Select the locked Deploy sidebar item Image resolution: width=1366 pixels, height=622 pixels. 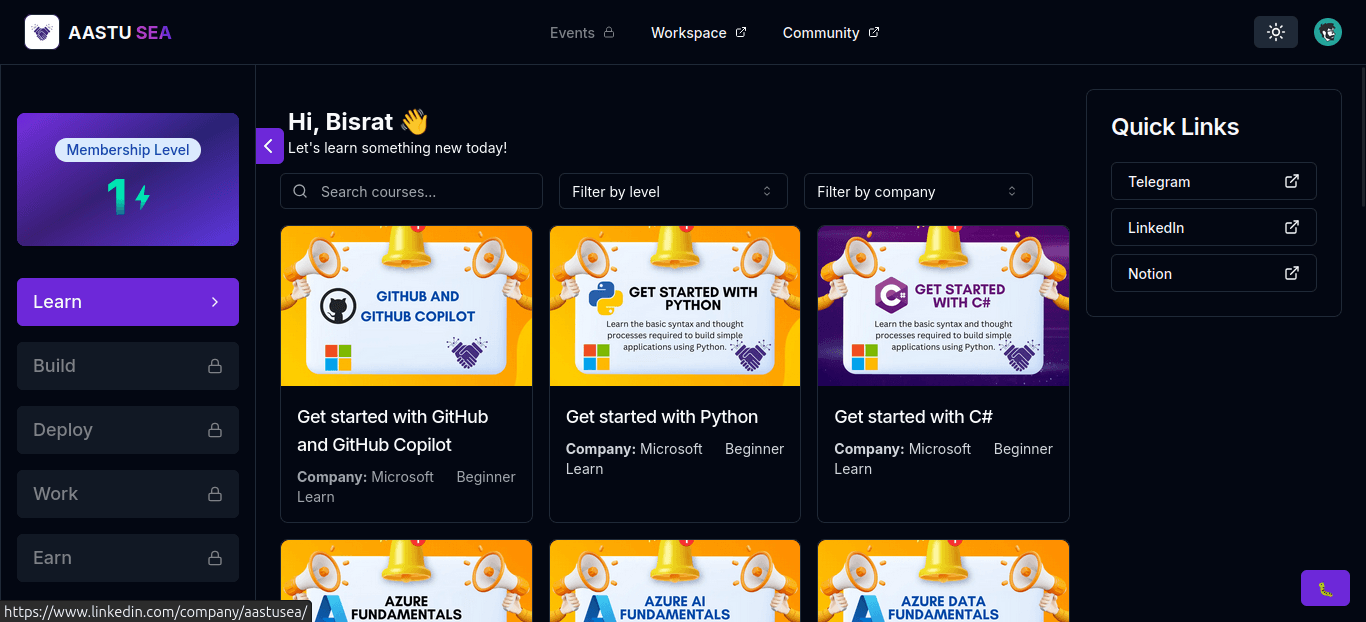click(x=128, y=430)
